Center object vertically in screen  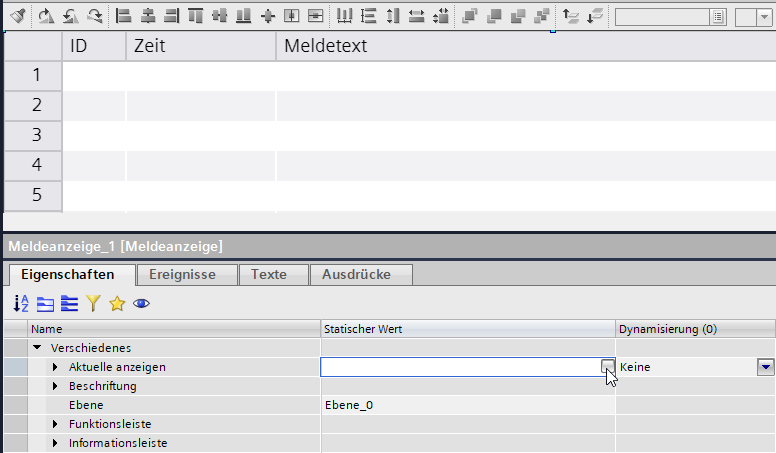point(315,16)
